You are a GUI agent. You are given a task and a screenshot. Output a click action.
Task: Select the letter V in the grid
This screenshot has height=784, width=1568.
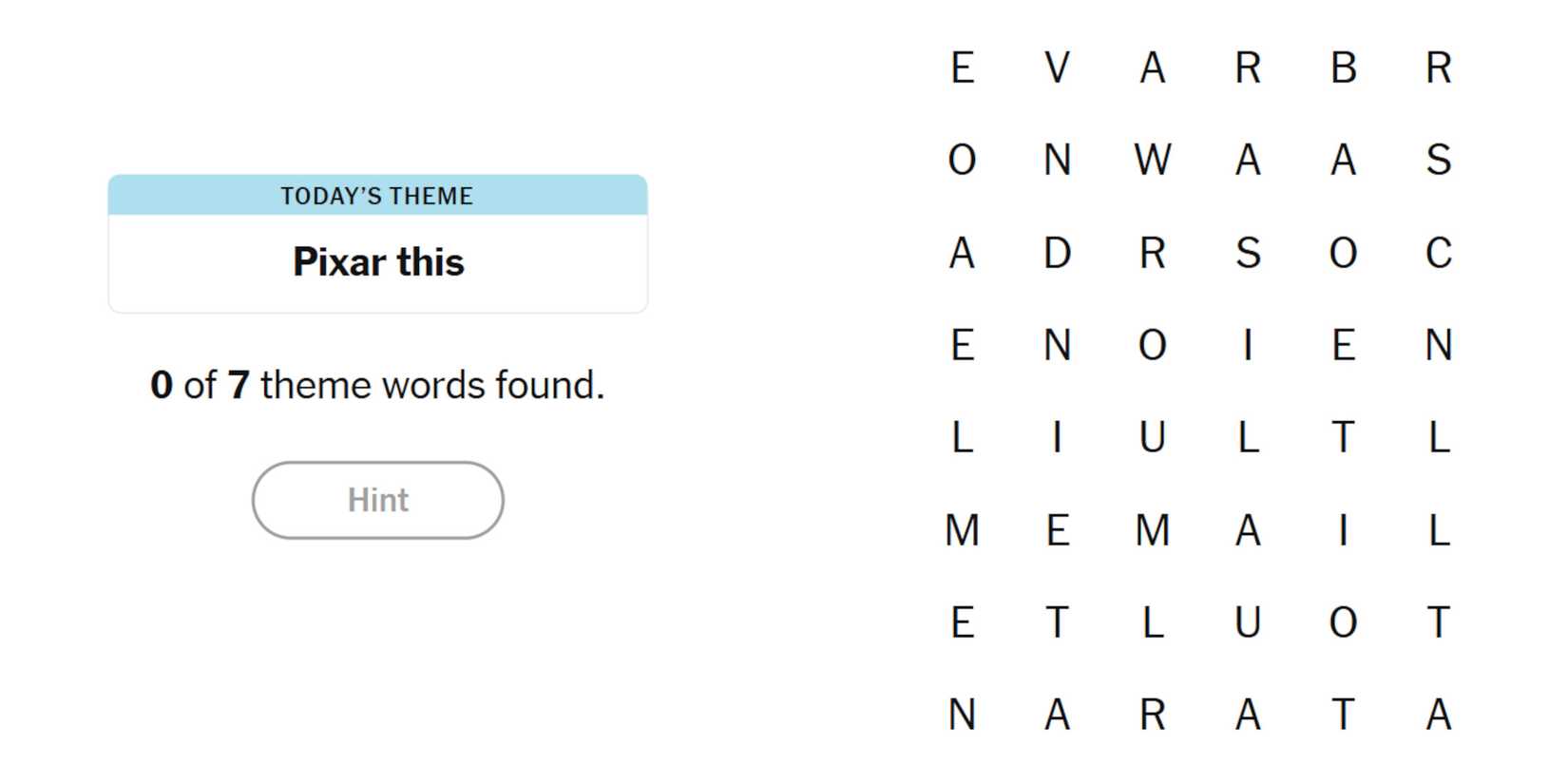(x=1057, y=68)
